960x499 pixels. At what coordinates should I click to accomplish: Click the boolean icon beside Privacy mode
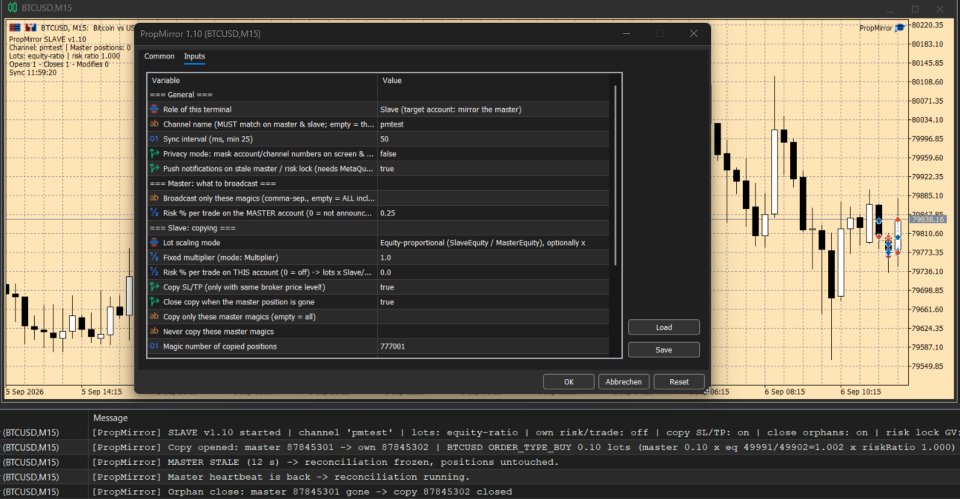pyautogui.click(x=154, y=154)
